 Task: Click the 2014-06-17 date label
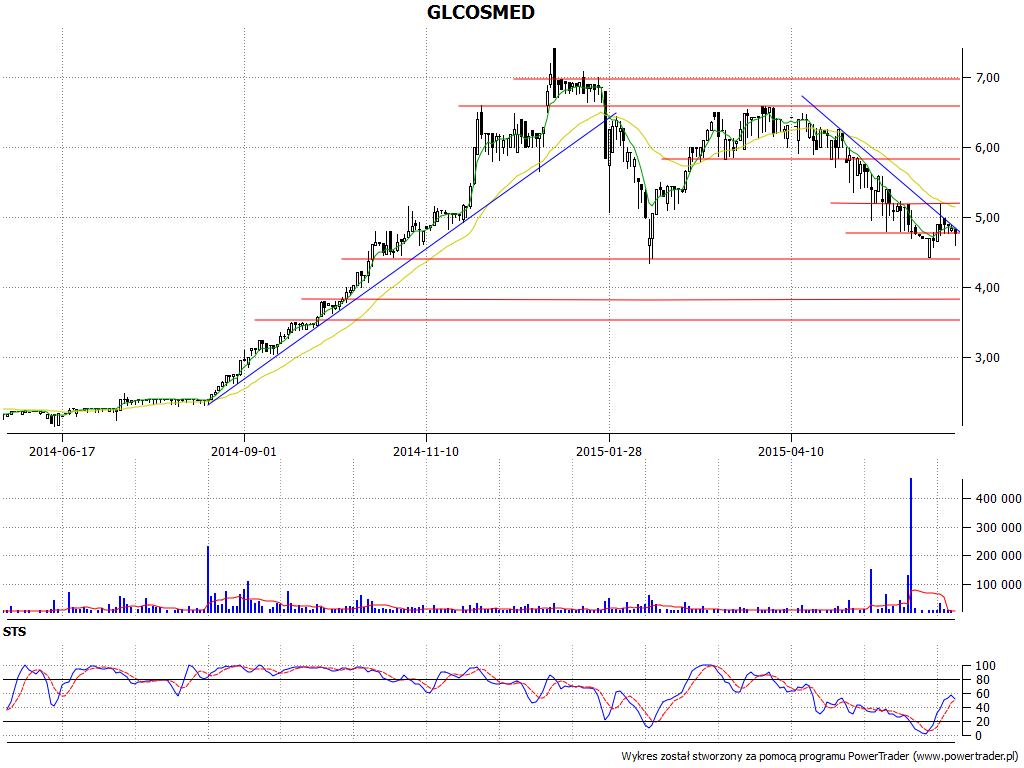(x=62, y=451)
